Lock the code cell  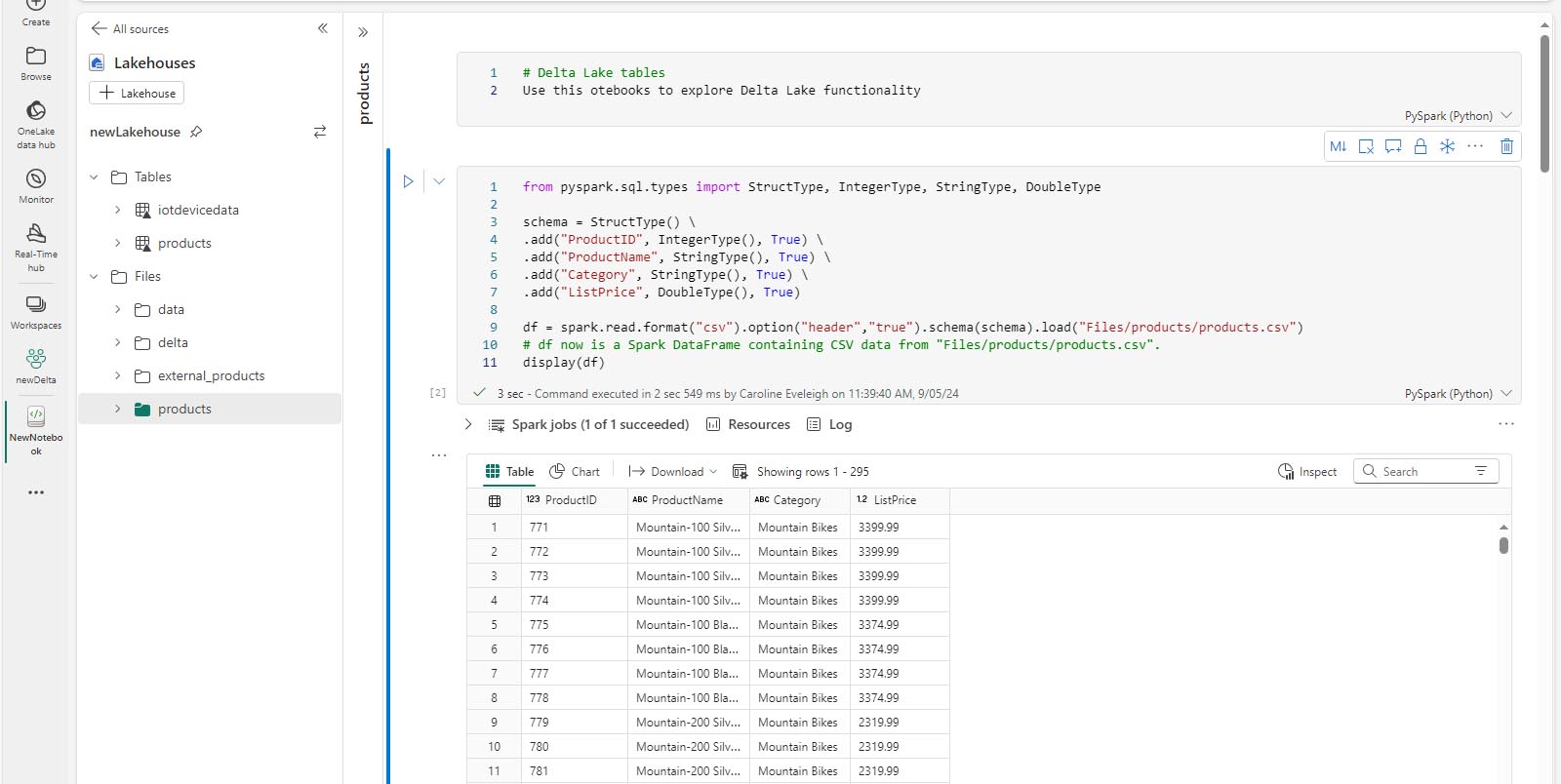[x=1421, y=146]
